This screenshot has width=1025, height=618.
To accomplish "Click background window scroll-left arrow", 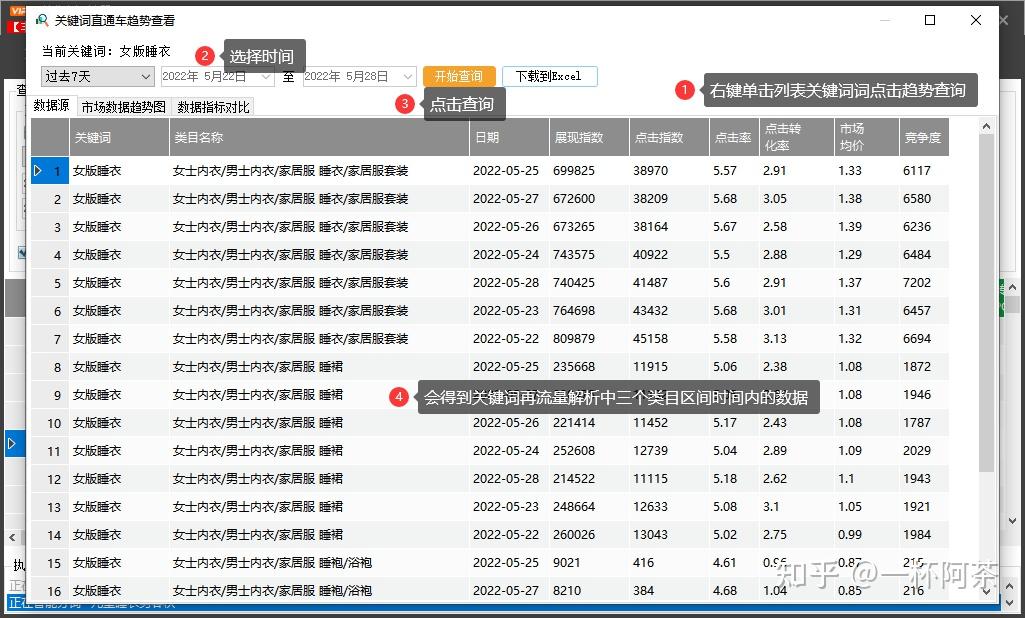I will [12, 538].
